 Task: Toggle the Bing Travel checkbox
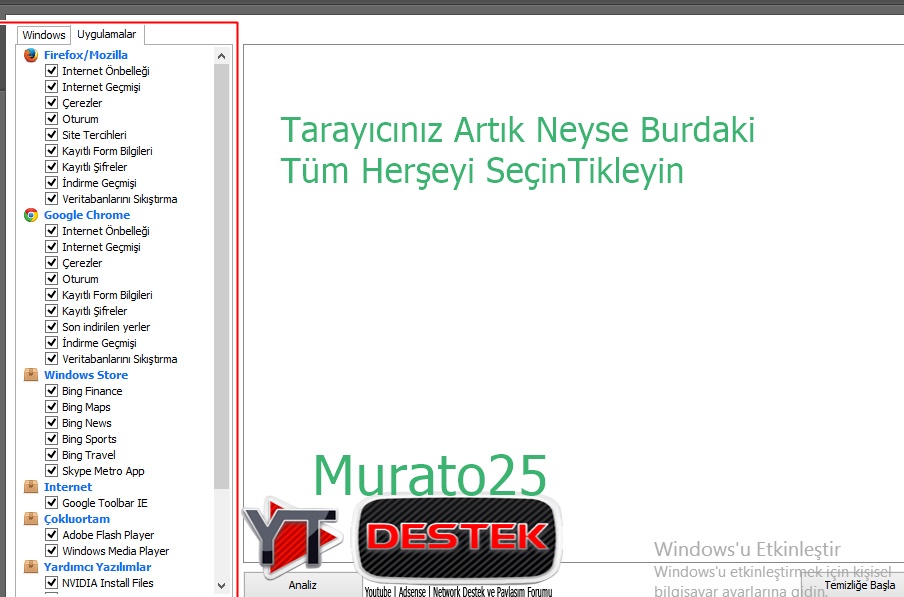51,455
